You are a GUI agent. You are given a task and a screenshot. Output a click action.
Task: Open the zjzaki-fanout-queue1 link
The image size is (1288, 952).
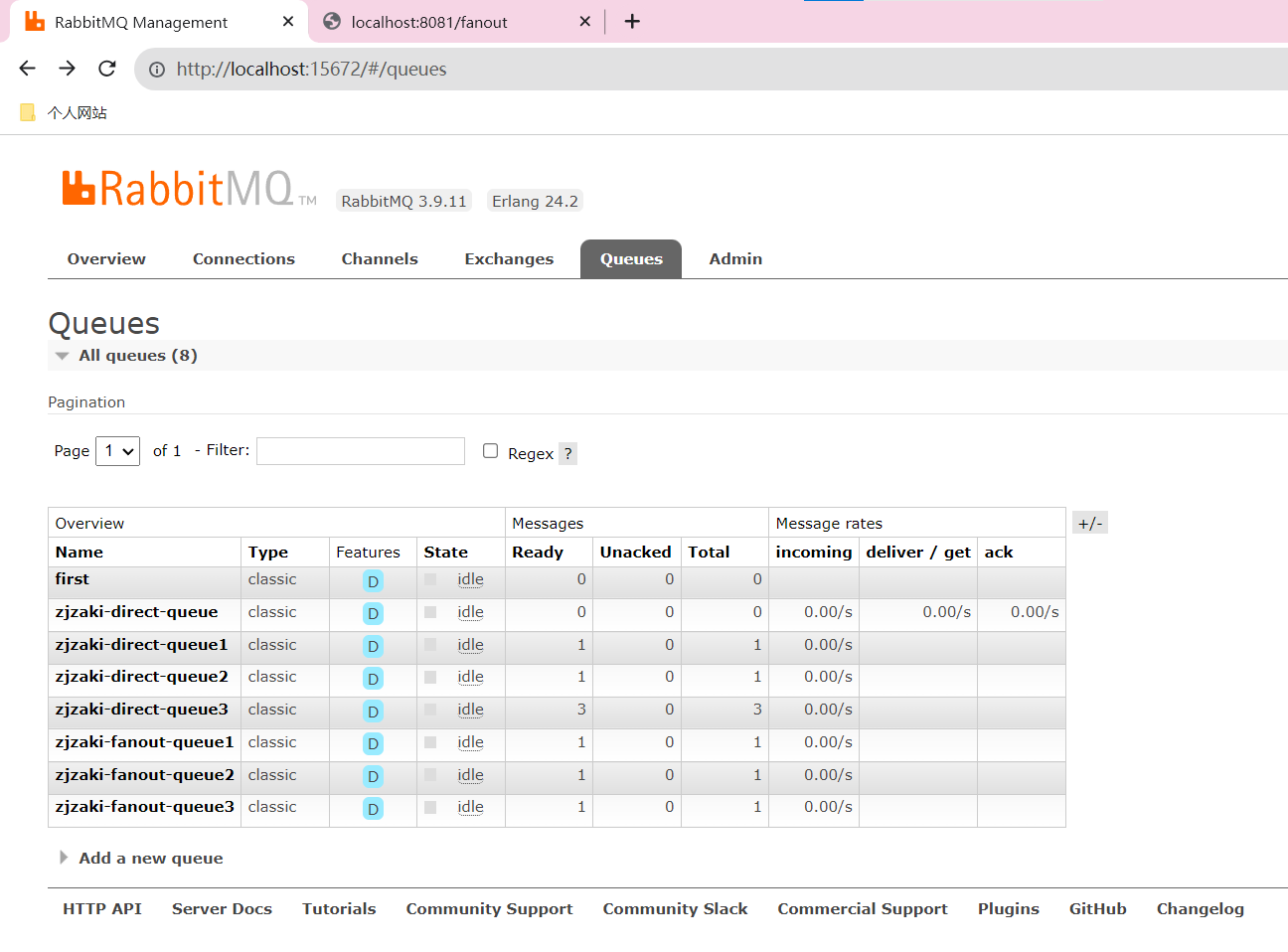[144, 741]
